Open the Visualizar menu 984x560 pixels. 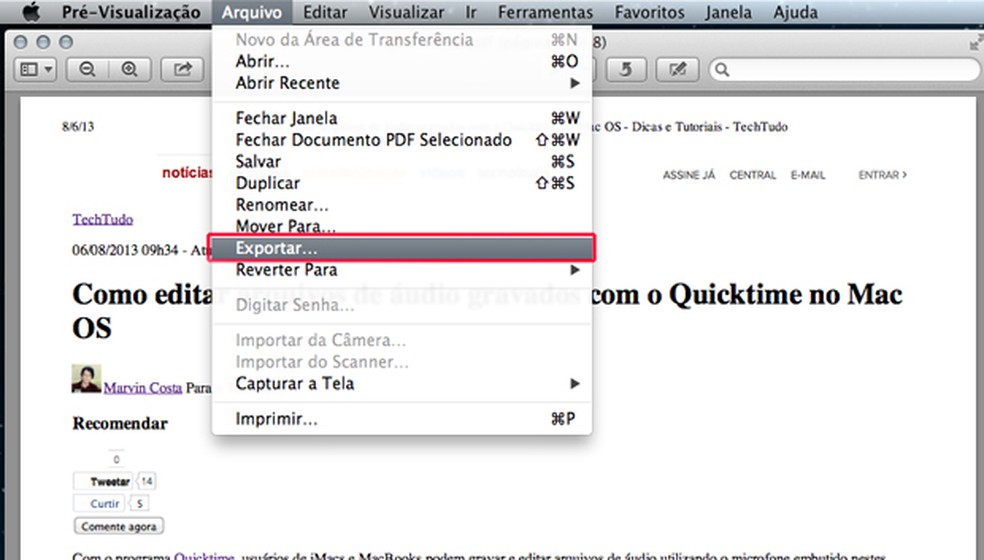406,12
